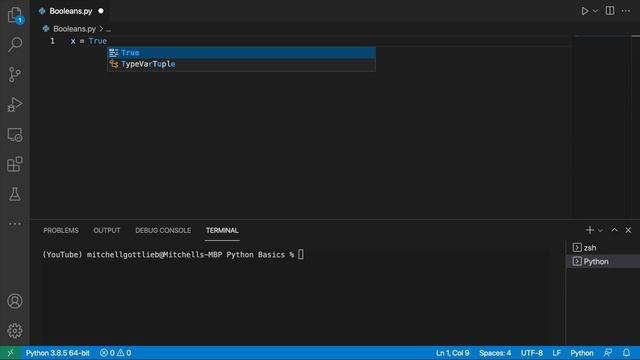Show additional views ellipsis in activity bar
Image resolution: width=640 pixels, height=360 pixels.
(15, 224)
